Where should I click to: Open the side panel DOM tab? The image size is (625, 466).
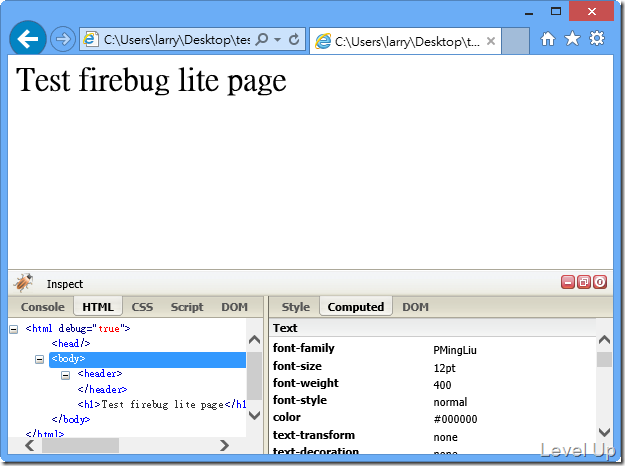point(415,307)
